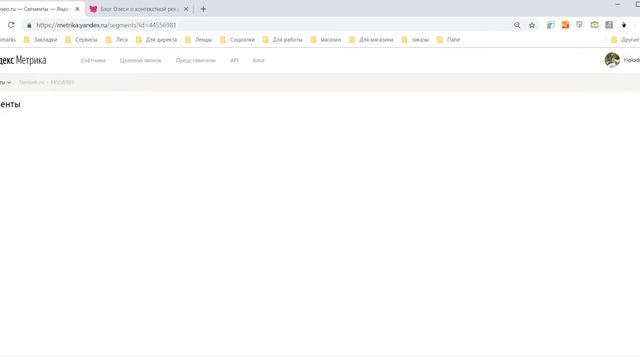The height and width of the screenshot is (360, 640).
Task: Click the padlock site info icon
Action: [29, 25]
